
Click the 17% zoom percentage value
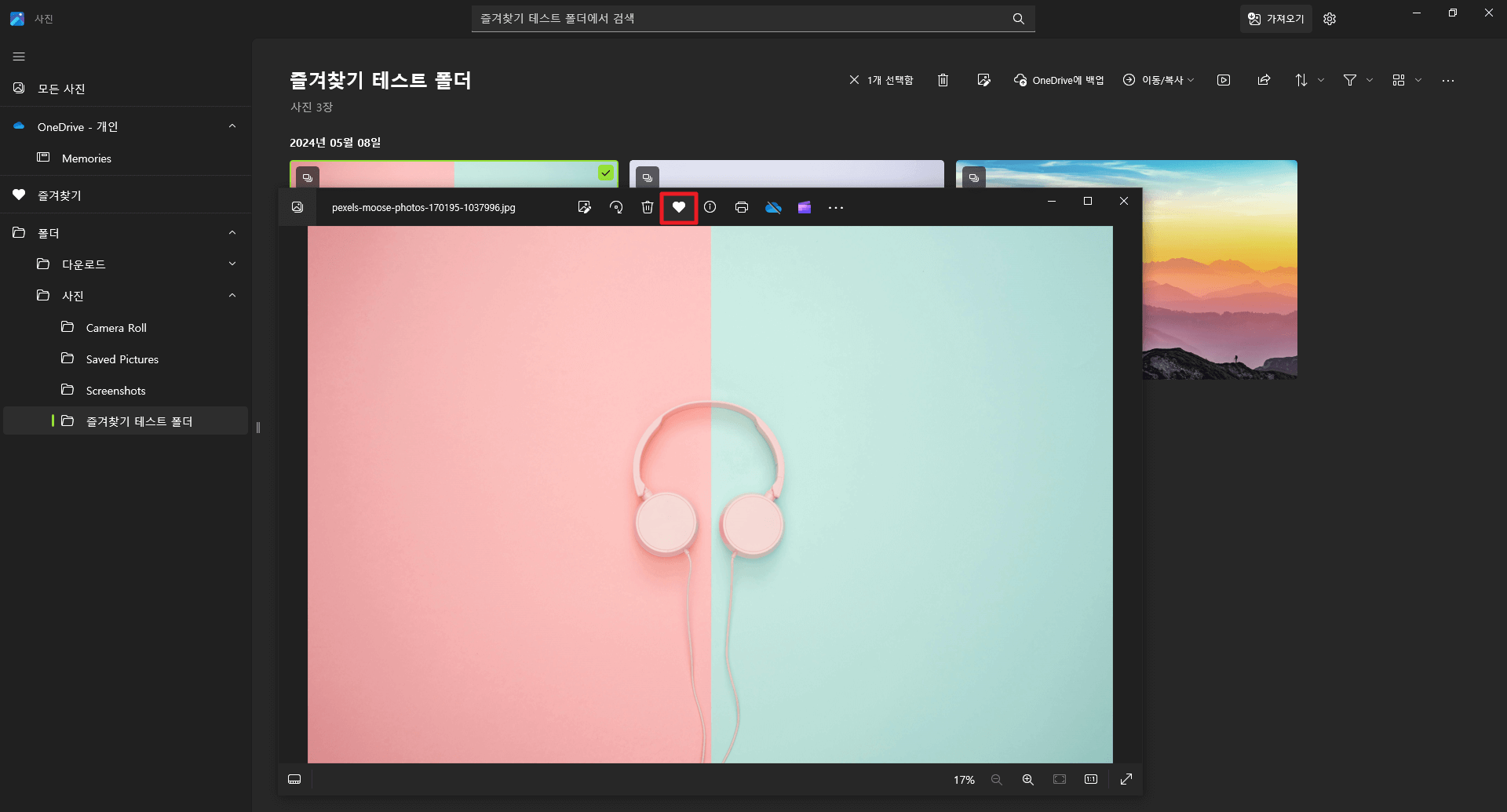(x=964, y=780)
